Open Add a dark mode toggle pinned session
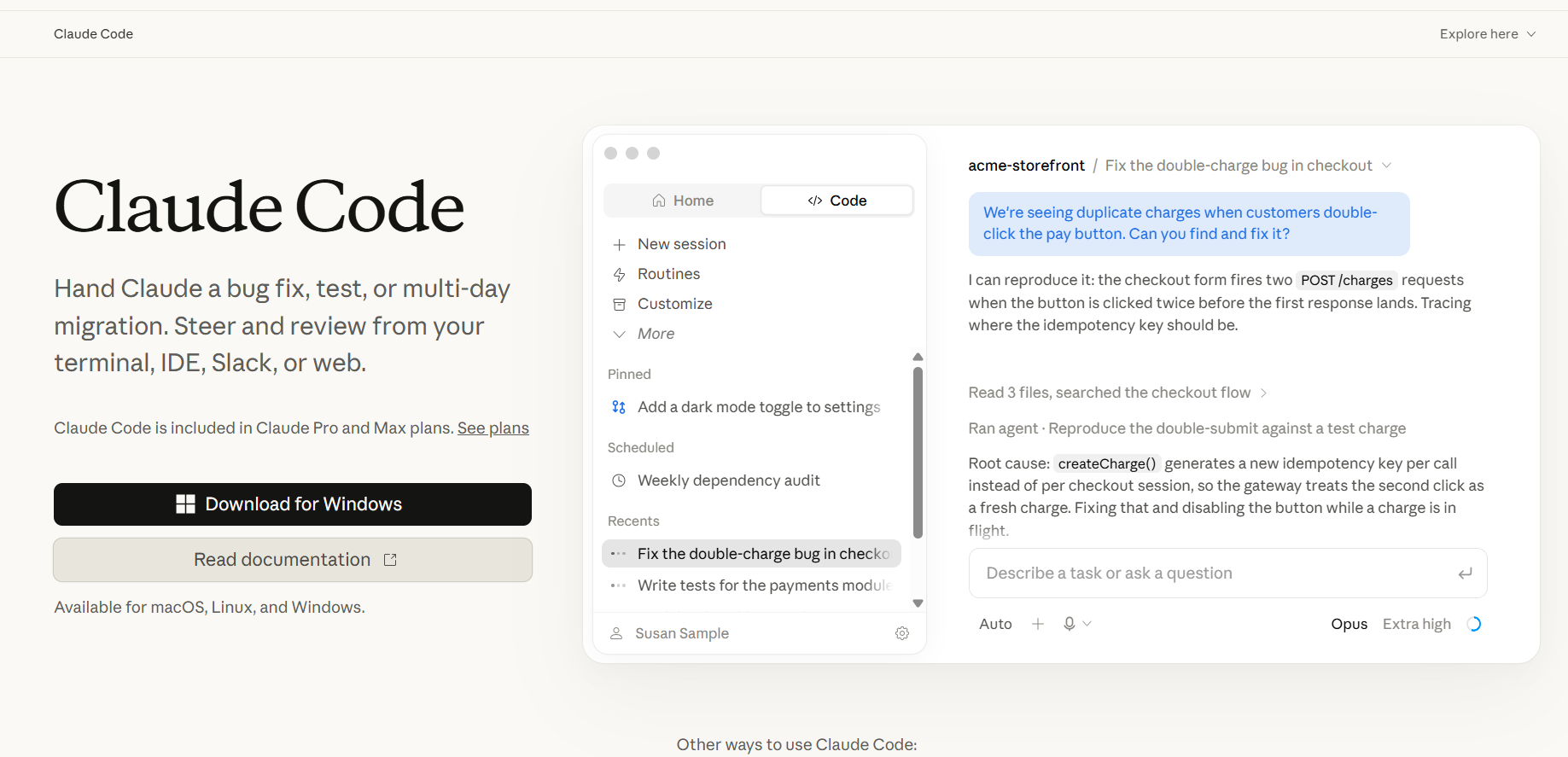The image size is (1568, 757). click(x=759, y=407)
